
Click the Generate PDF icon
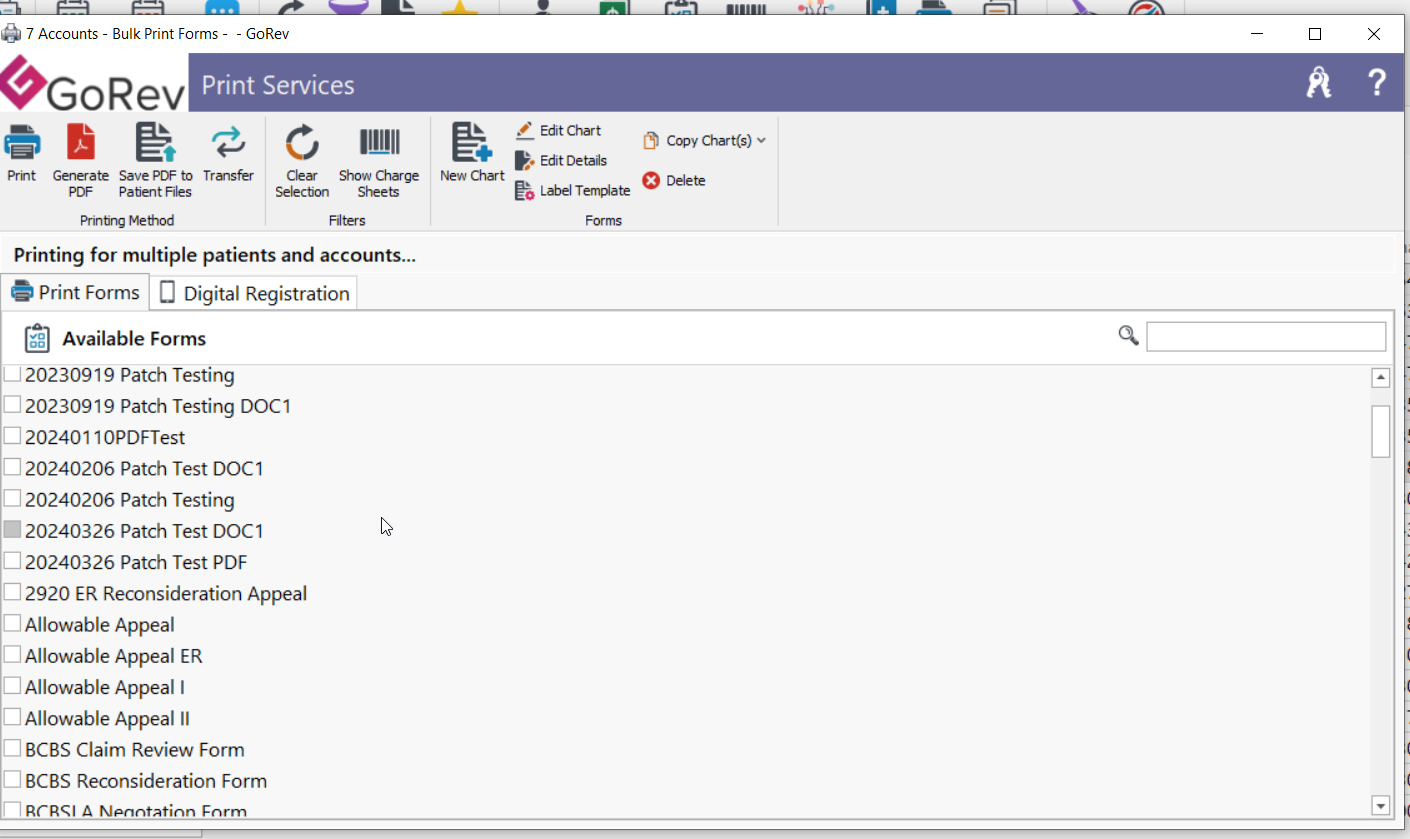coord(81,143)
